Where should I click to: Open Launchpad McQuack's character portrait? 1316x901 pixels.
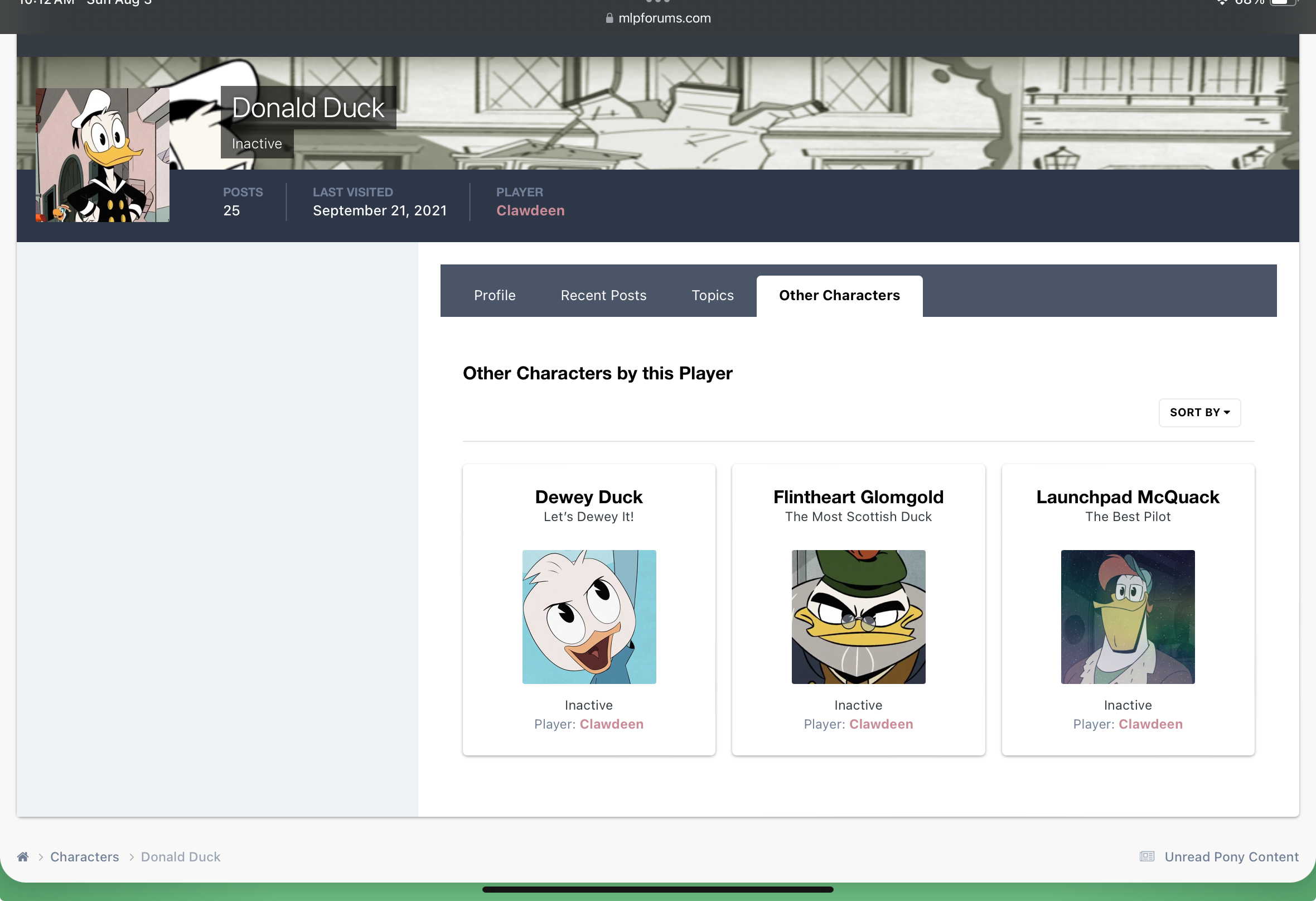click(1128, 616)
